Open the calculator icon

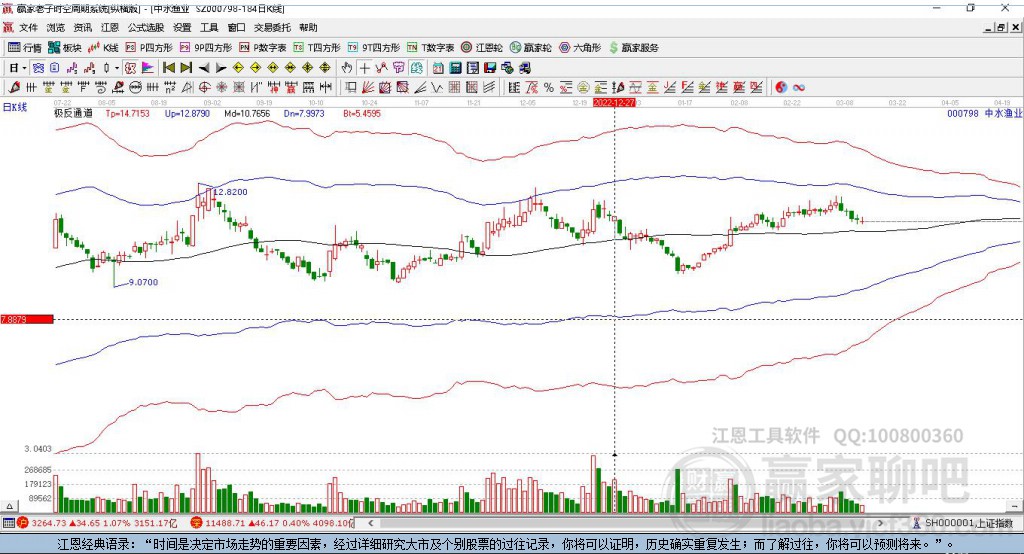point(455,68)
